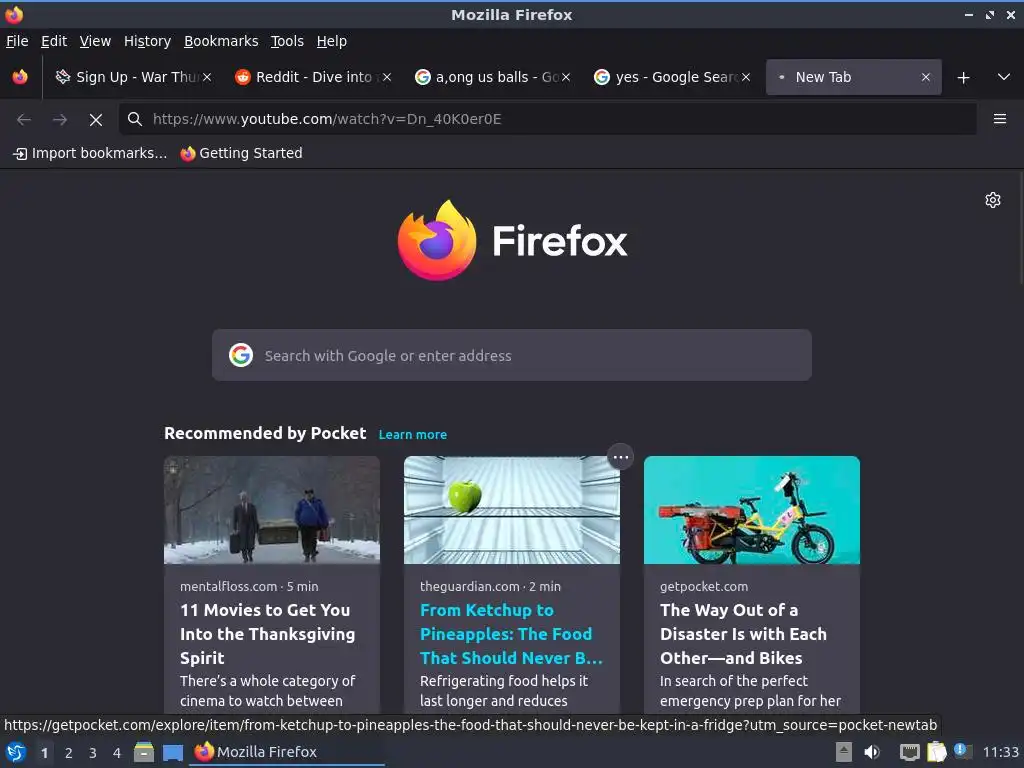Click the getpocket.com source text

(x=704, y=586)
